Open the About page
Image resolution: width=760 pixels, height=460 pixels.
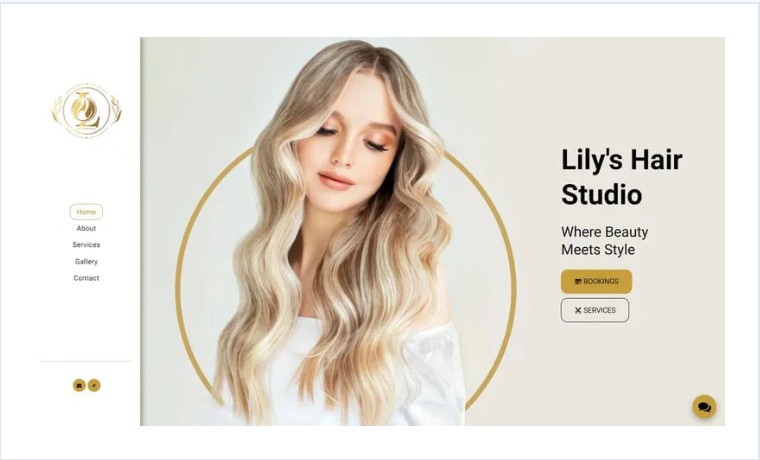[x=86, y=228]
